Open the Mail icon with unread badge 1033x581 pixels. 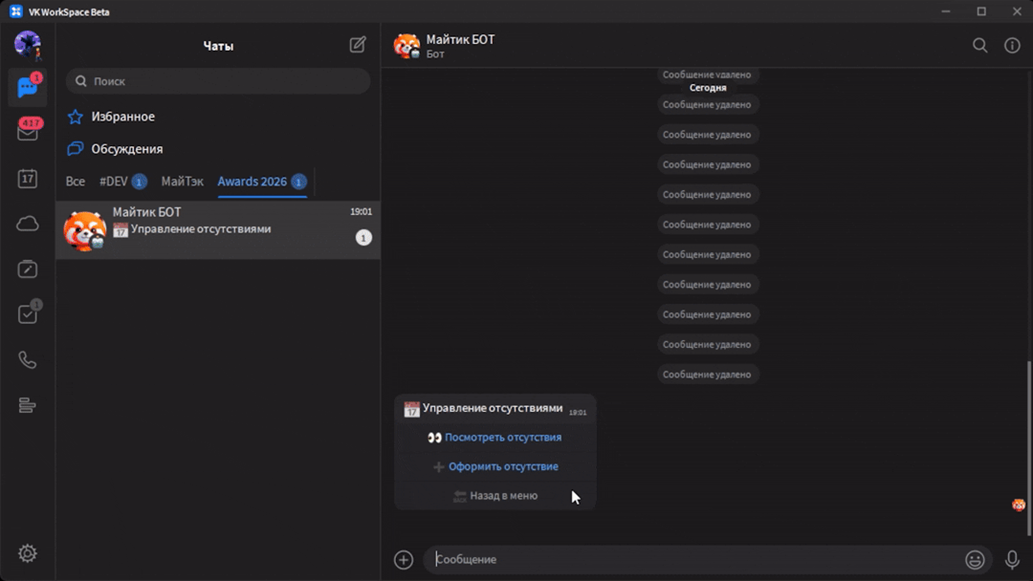(x=27, y=132)
